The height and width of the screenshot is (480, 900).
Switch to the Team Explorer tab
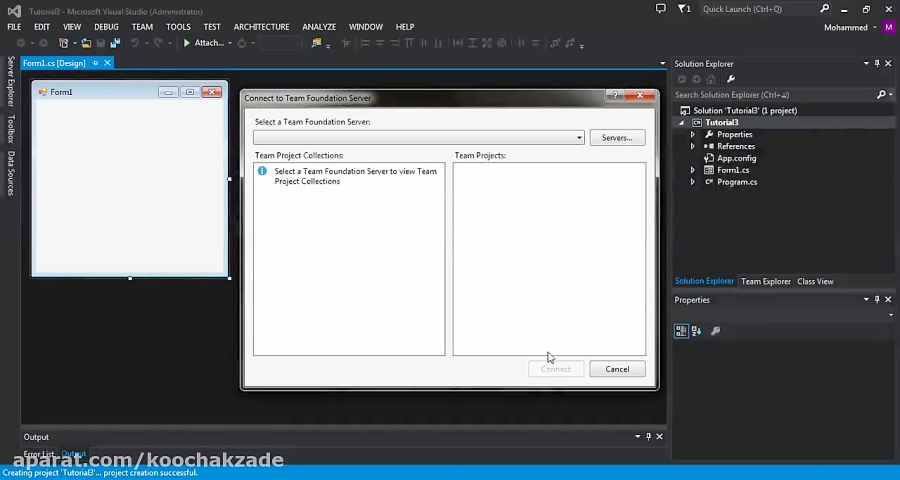(765, 282)
